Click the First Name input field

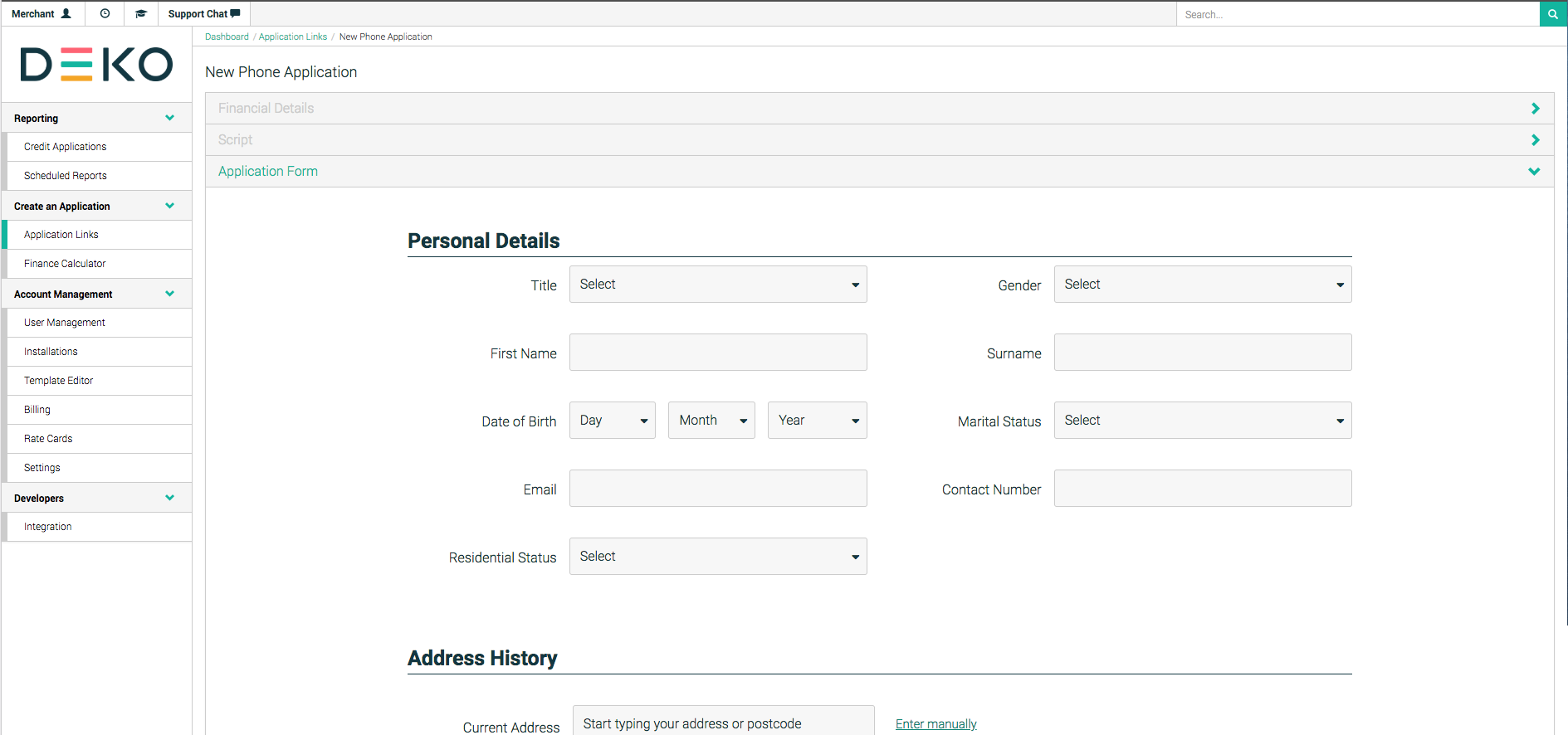pyautogui.click(x=718, y=353)
